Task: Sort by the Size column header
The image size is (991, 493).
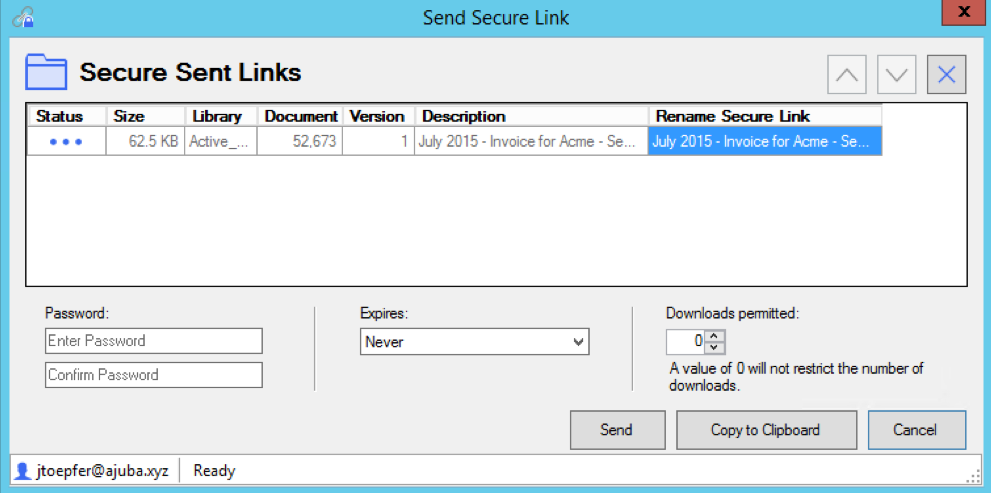Action: [129, 116]
